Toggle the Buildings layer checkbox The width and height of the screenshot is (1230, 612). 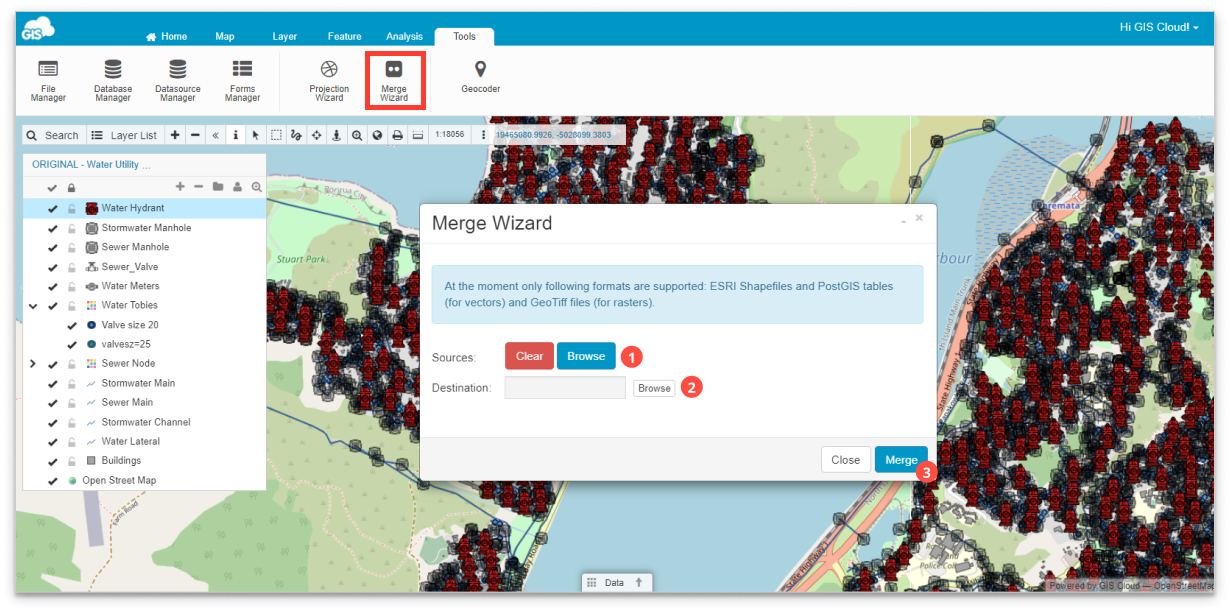[52, 460]
